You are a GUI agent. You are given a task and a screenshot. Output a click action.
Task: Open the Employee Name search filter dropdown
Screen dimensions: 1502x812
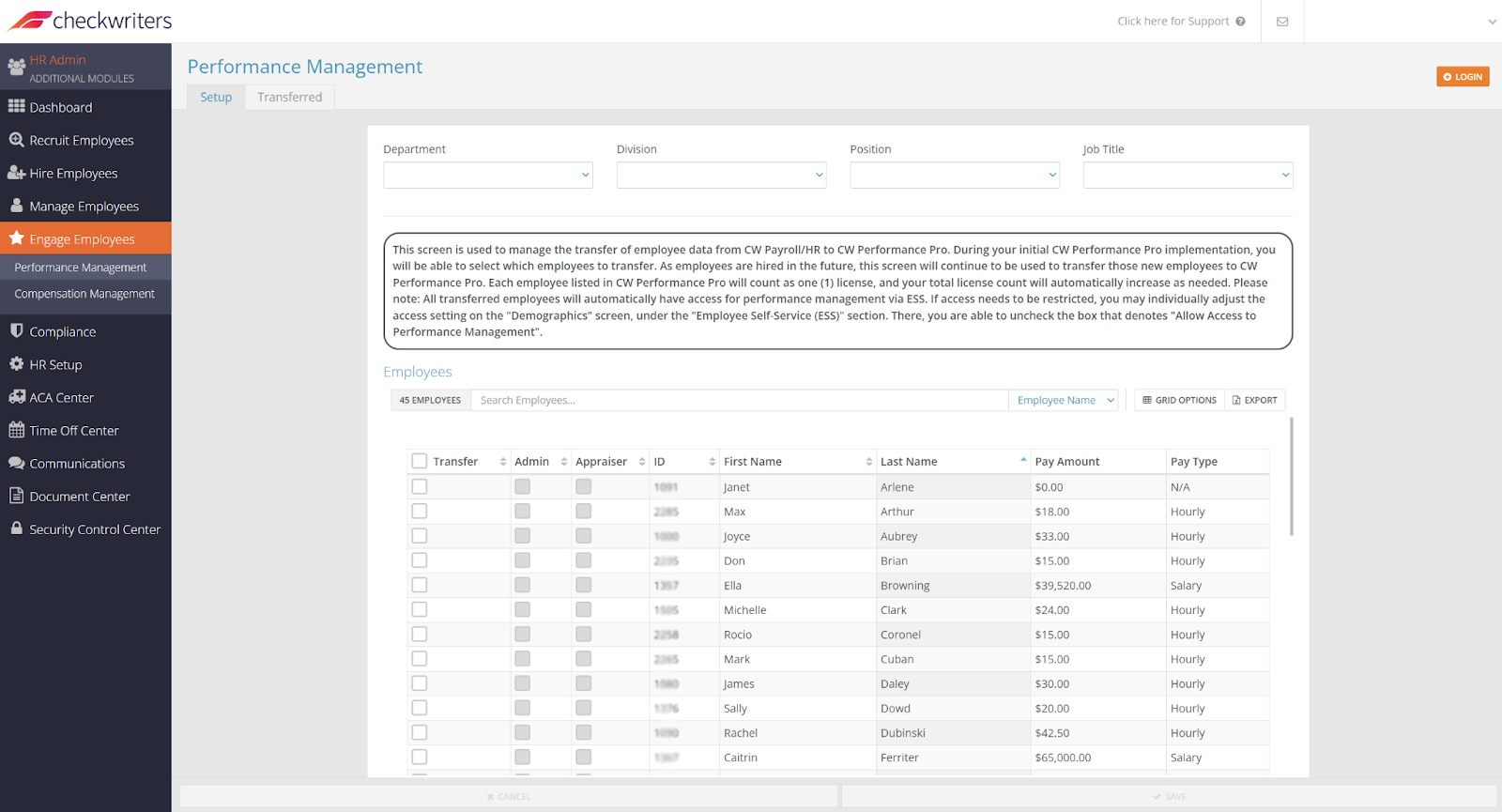tap(1065, 400)
